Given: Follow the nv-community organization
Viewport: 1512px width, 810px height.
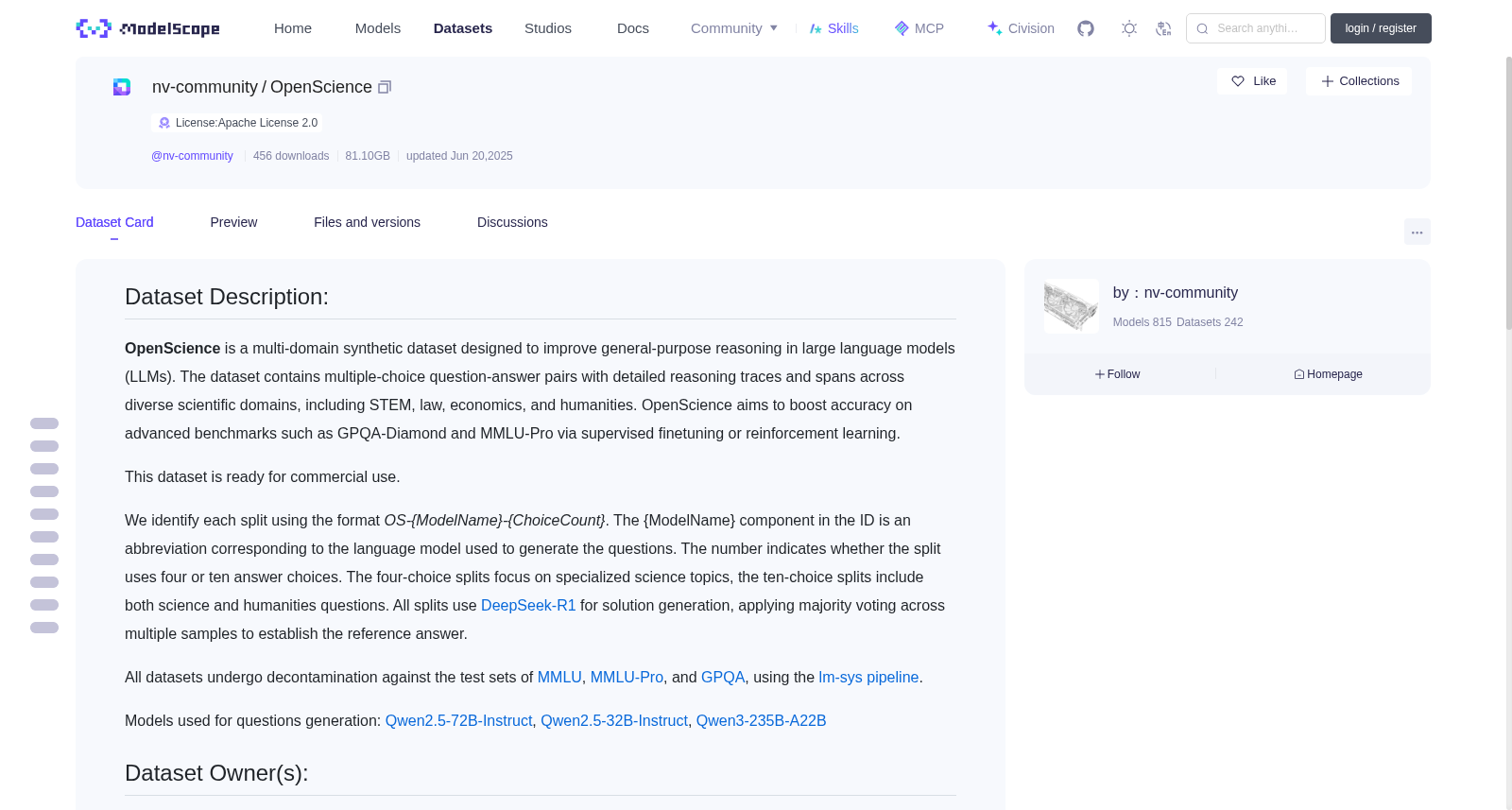Looking at the screenshot, I should pyautogui.click(x=1118, y=374).
